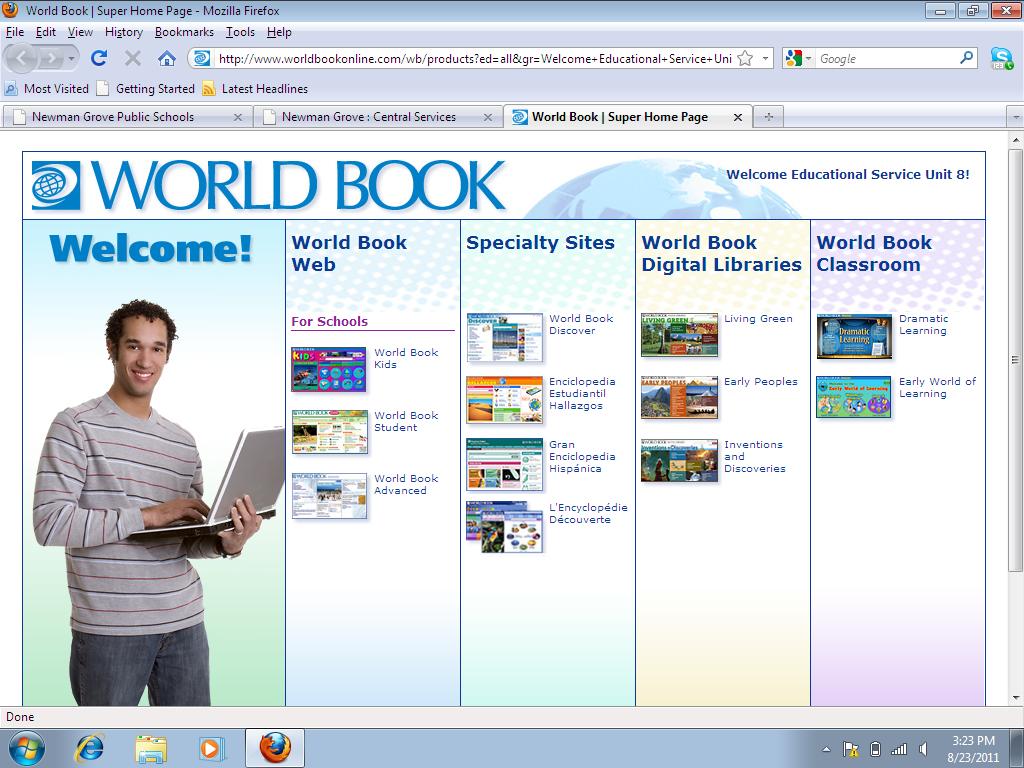The height and width of the screenshot is (768, 1024).
Task: Open Action Center flag tray icon
Action: coord(850,749)
